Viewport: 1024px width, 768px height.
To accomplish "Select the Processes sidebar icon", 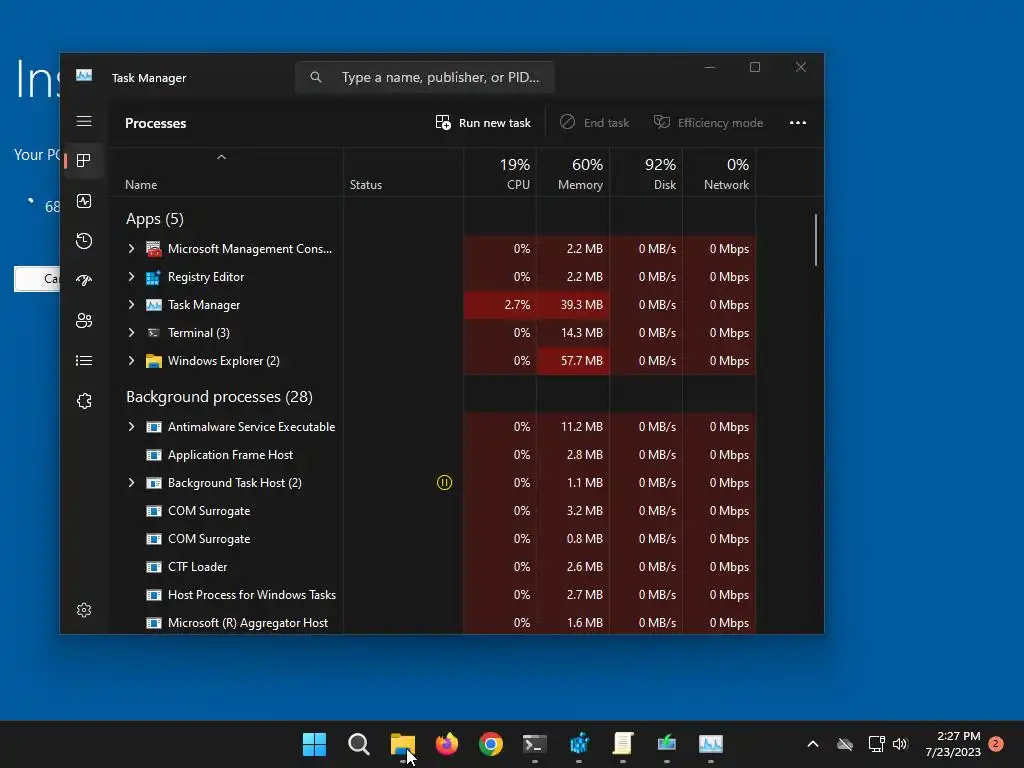I will click(x=84, y=161).
